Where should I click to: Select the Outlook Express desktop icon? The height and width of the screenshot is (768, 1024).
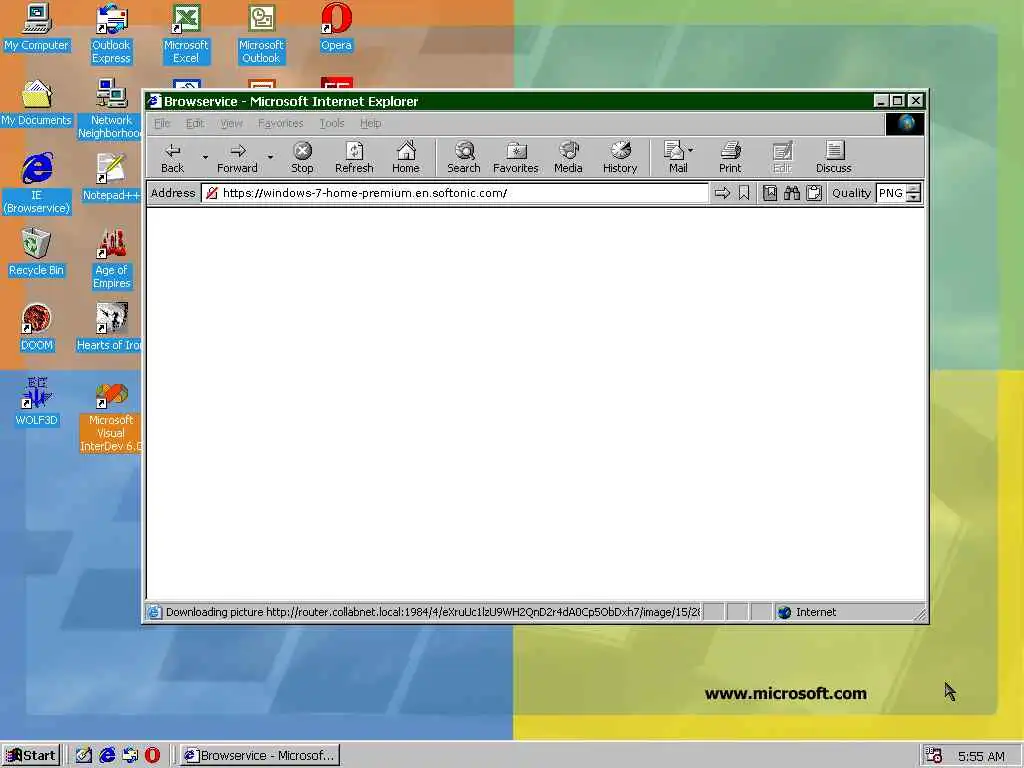coord(111,34)
